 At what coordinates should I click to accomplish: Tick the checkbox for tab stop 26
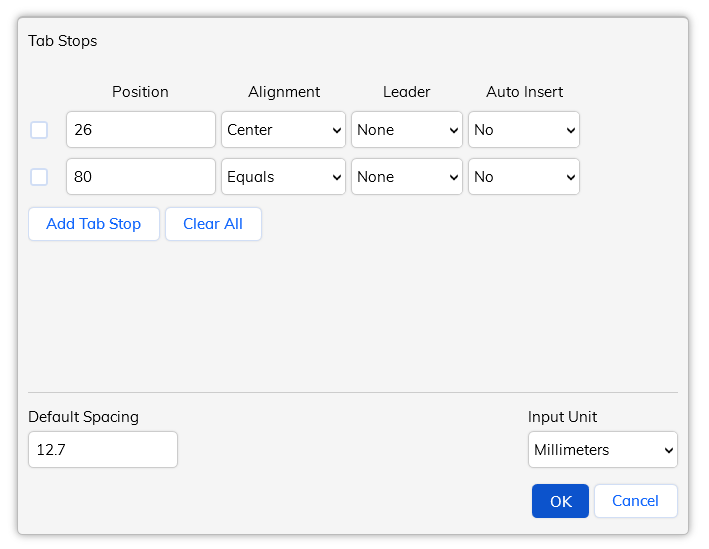point(39,130)
